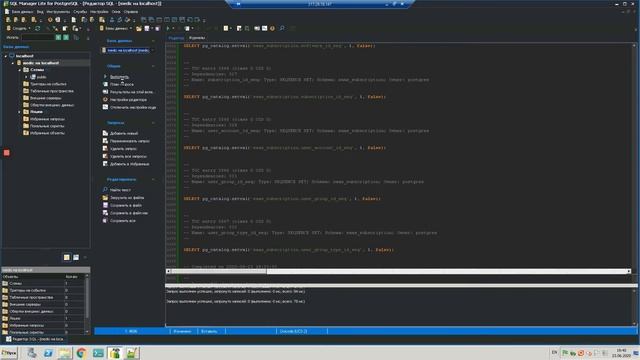This screenshot has width=640, height=360.
Task: Click the Языки row in objects list
Action: click(42, 318)
